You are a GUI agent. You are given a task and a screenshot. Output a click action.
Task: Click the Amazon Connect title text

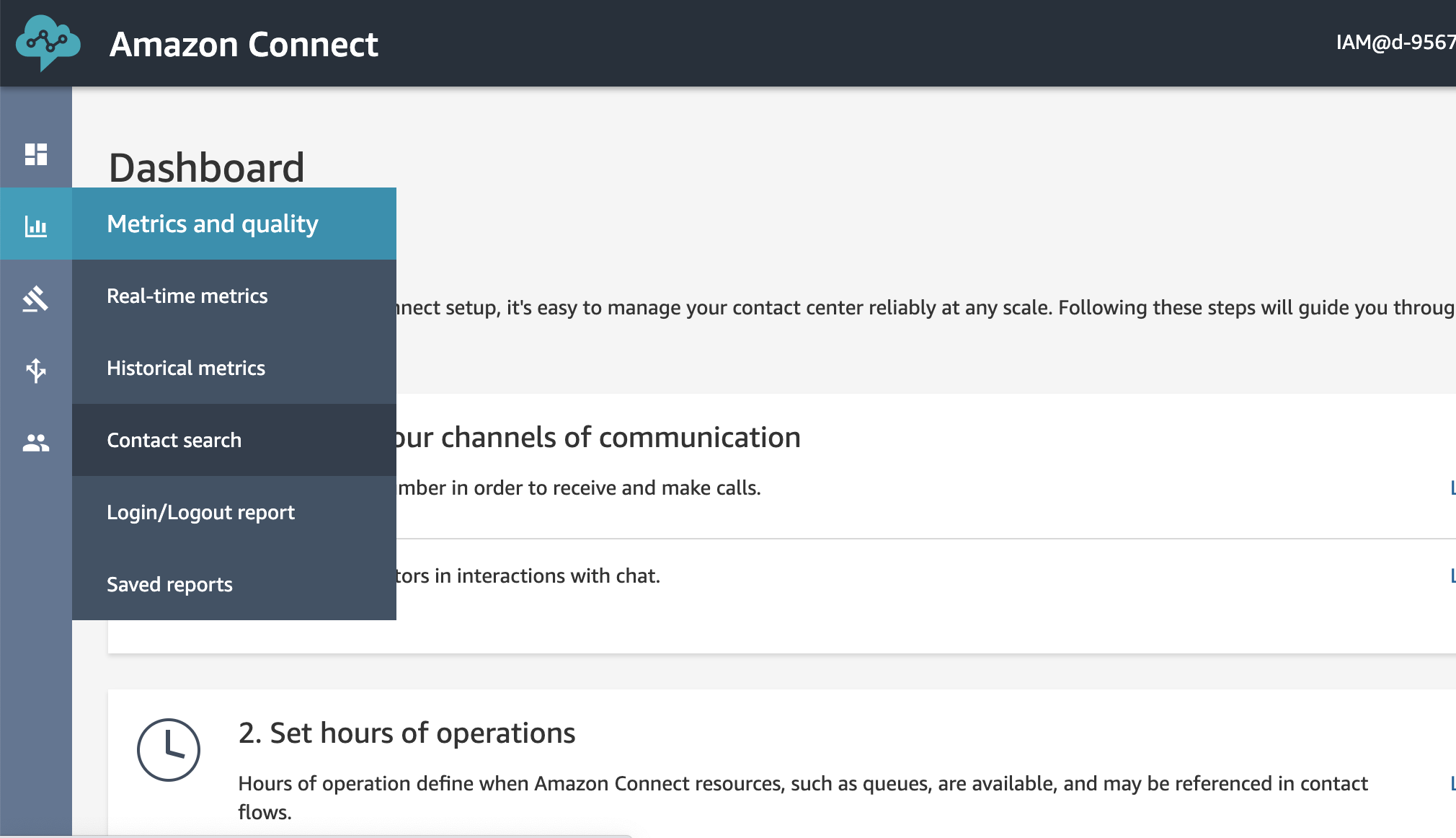(x=244, y=44)
